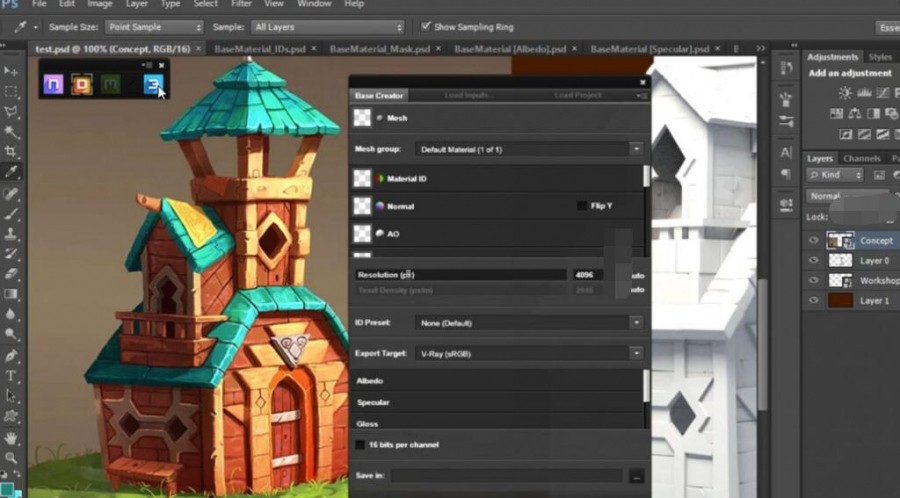Select the Eraser tool
The image size is (900, 498).
pyautogui.click(x=10, y=274)
